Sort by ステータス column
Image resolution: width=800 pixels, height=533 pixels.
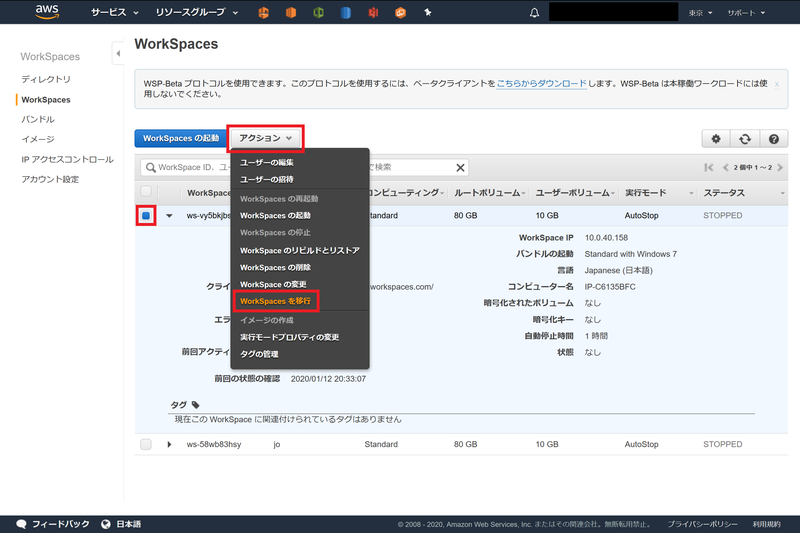743,193
